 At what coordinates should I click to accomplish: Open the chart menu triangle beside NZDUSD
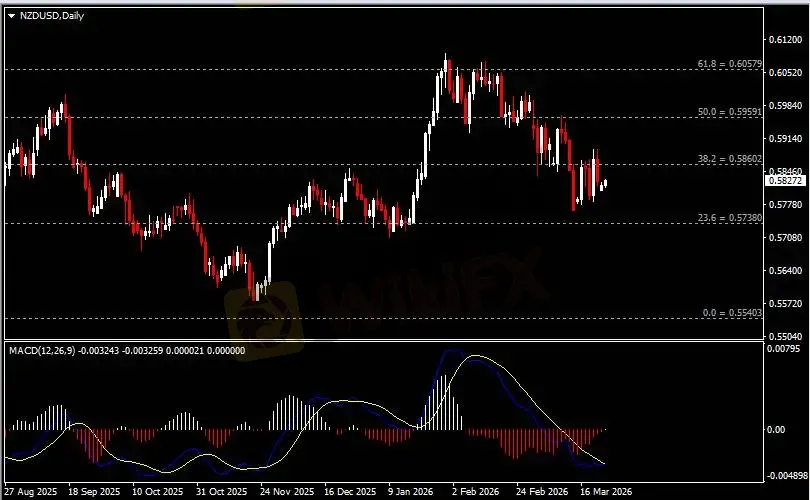pyautogui.click(x=11, y=16)
